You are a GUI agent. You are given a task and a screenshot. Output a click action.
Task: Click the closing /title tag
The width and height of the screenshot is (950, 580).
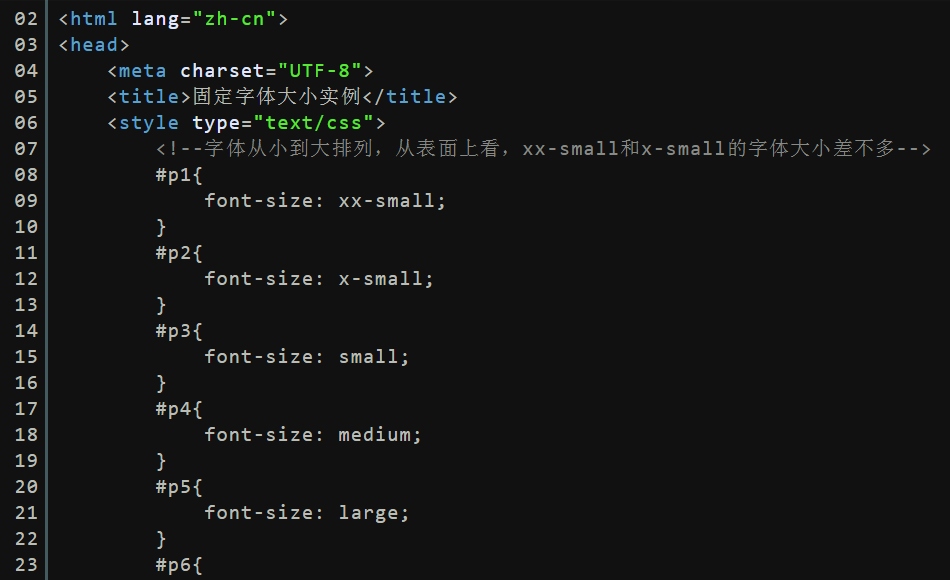[x=410, y=97]
